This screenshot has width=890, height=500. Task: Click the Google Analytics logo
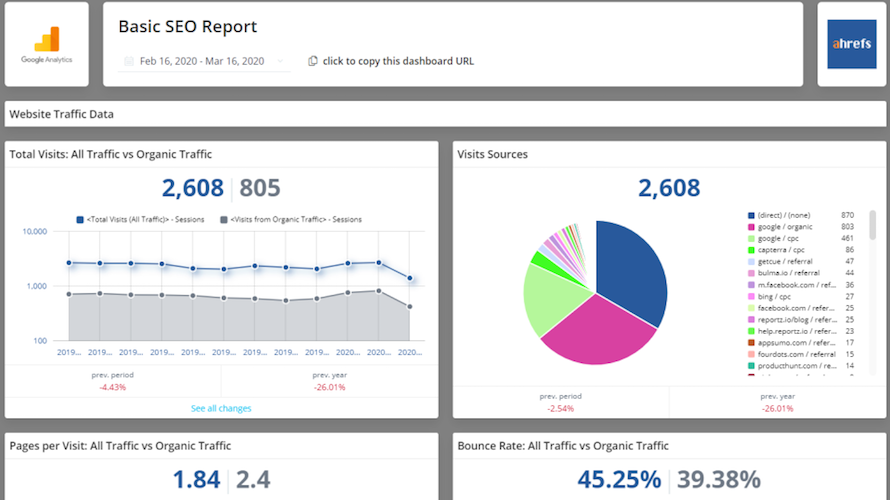(x=47, y=44)
